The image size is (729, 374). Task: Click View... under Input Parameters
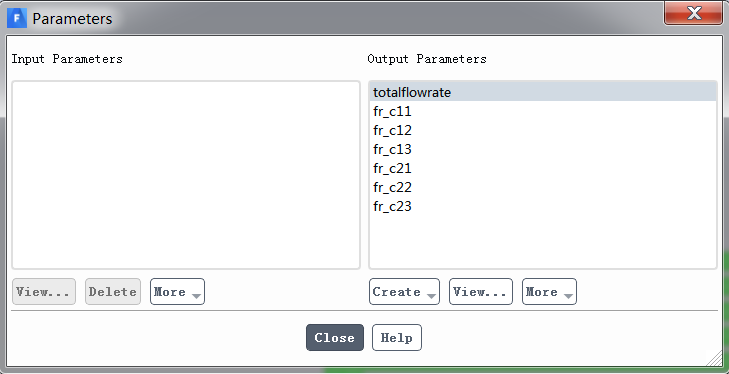coord(44,292)
